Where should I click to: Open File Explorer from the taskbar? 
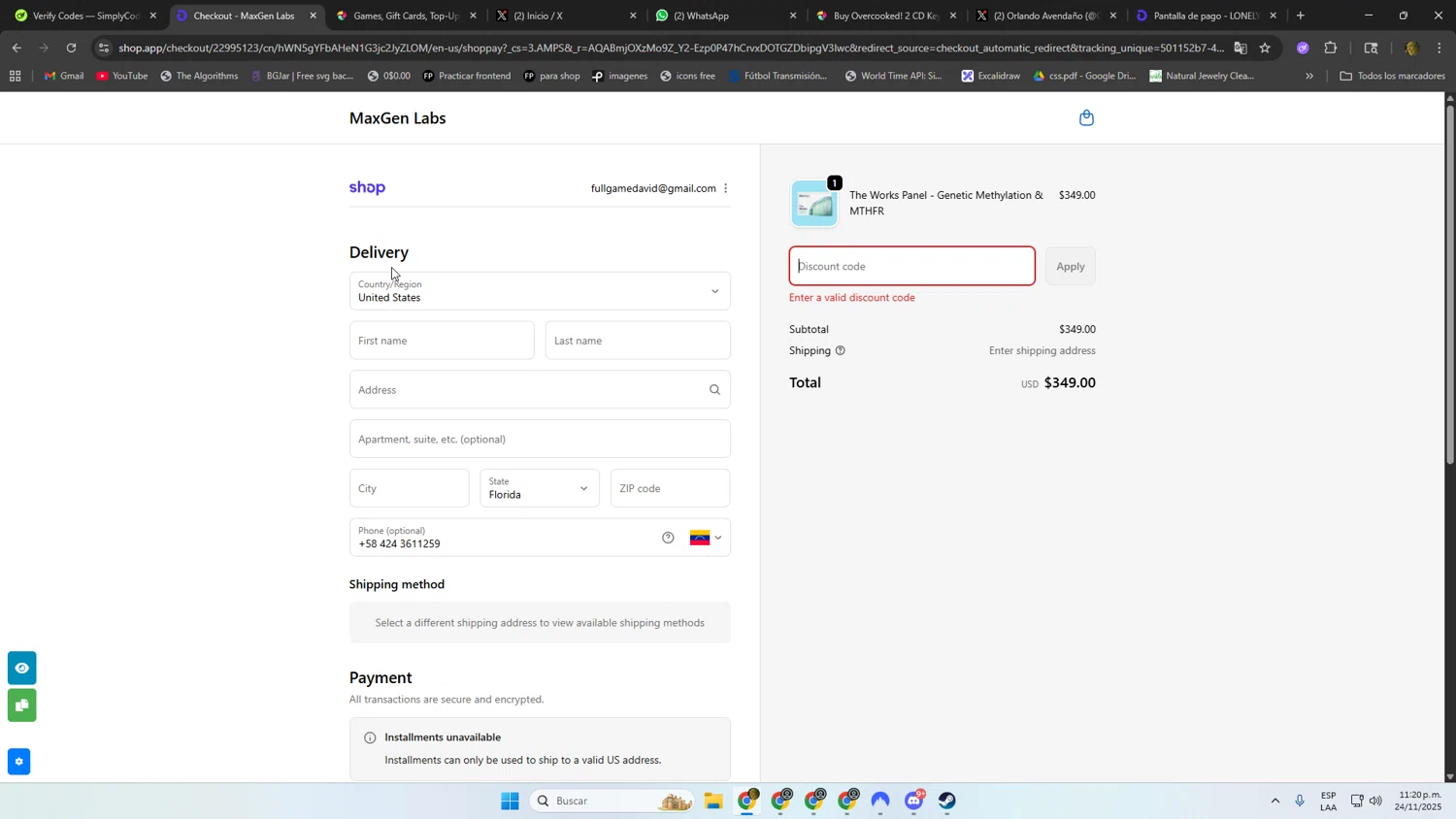(x=713, y=801)
